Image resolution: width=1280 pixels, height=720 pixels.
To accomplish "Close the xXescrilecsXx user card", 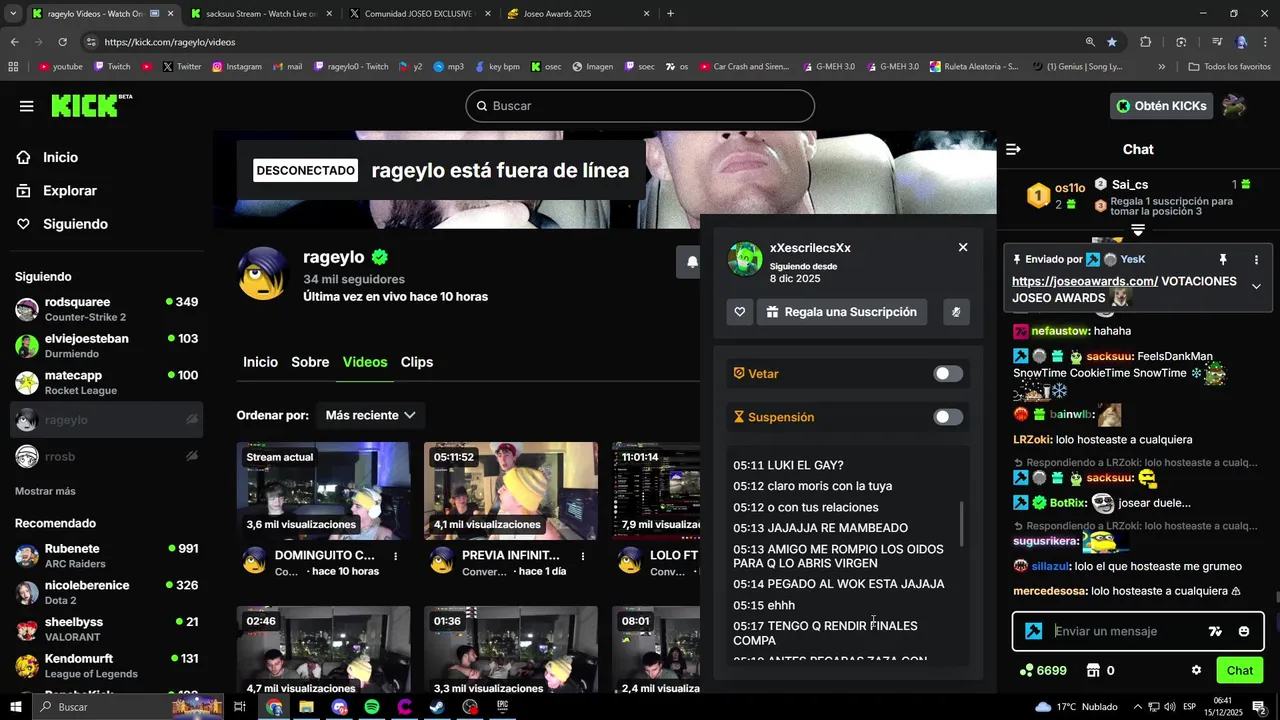I will point(963,247).
